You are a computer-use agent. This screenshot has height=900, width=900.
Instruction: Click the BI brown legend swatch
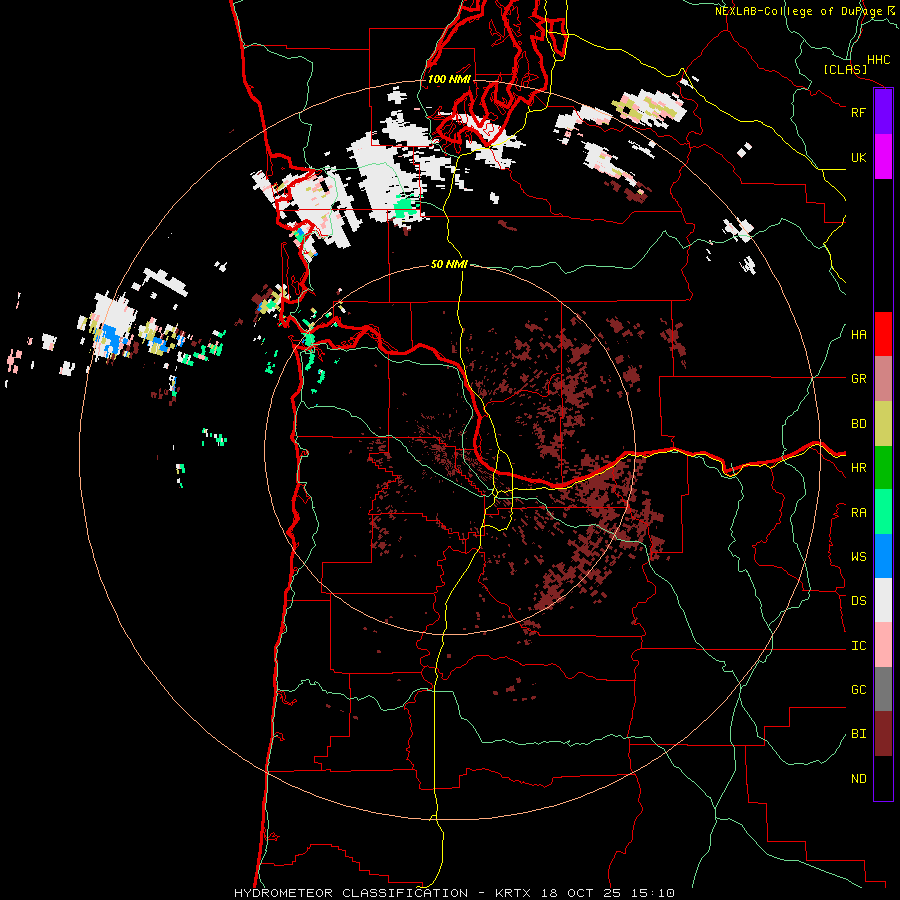click(x=883, y=734)
